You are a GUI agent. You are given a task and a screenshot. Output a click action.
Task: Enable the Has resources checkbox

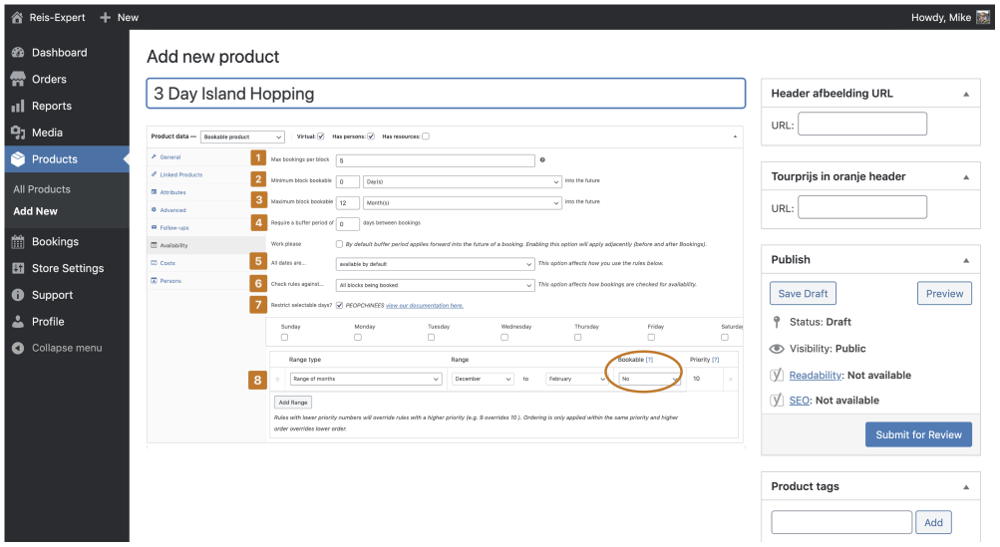(426, 136)
